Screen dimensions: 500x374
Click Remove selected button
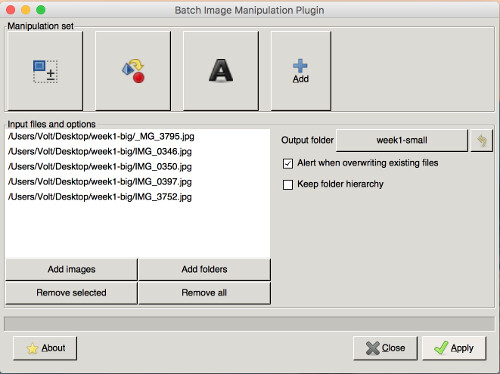point(71,293)
